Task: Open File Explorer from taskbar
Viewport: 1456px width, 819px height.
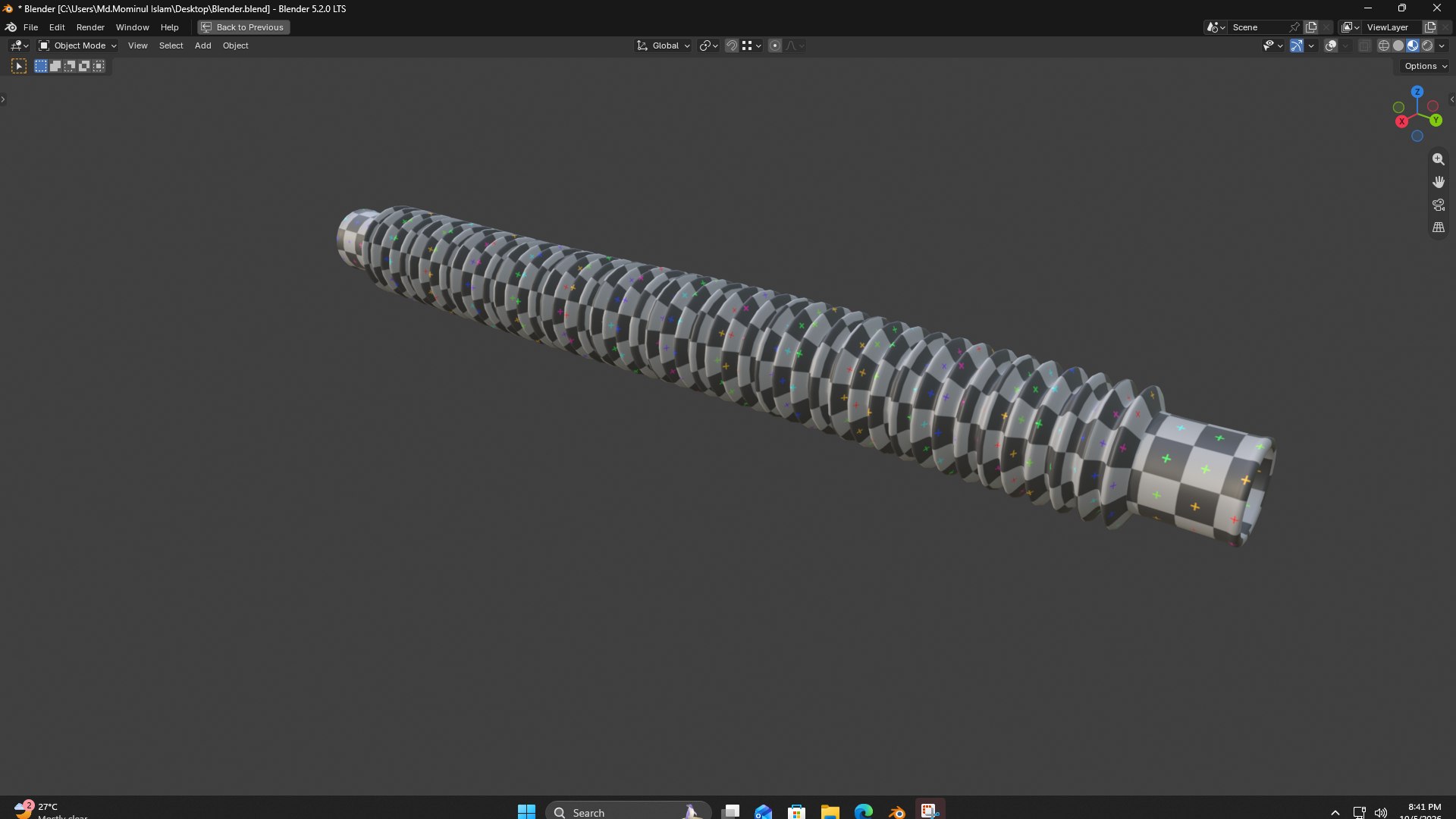Action: click(x=830, y=811)
